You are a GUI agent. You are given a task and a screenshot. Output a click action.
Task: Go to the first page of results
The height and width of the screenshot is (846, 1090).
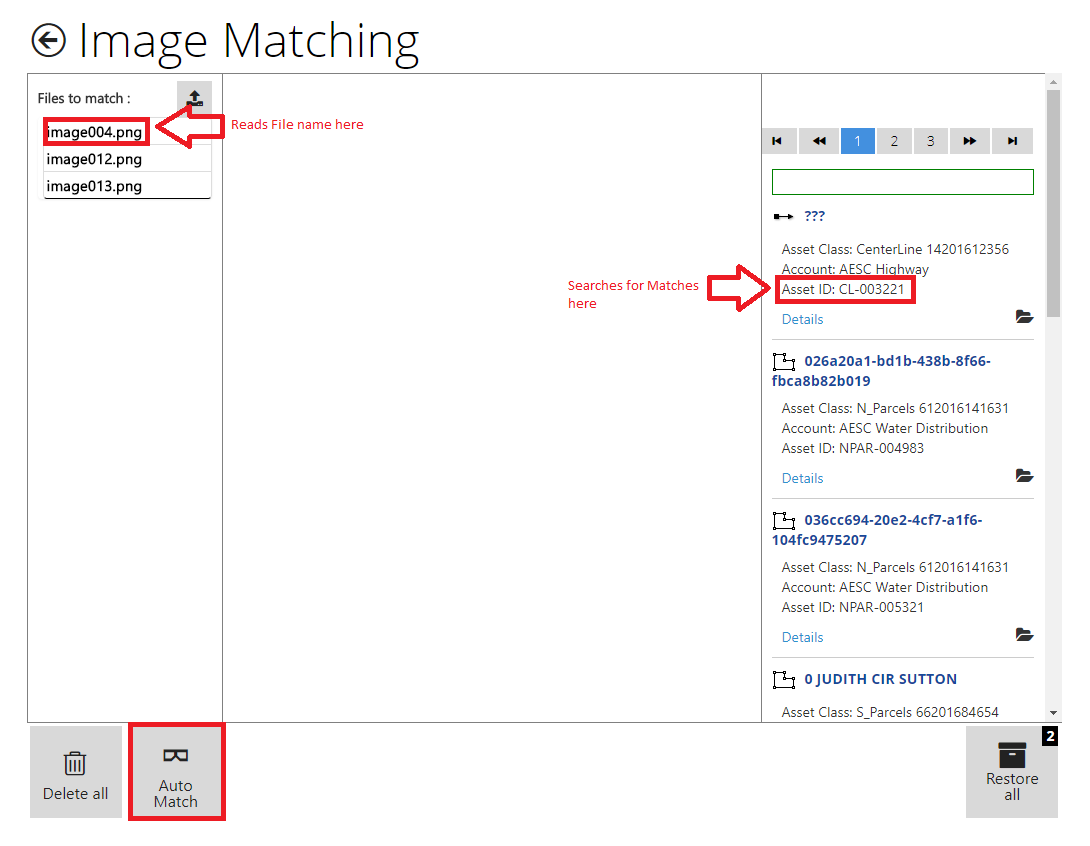(x=778, y=141)
